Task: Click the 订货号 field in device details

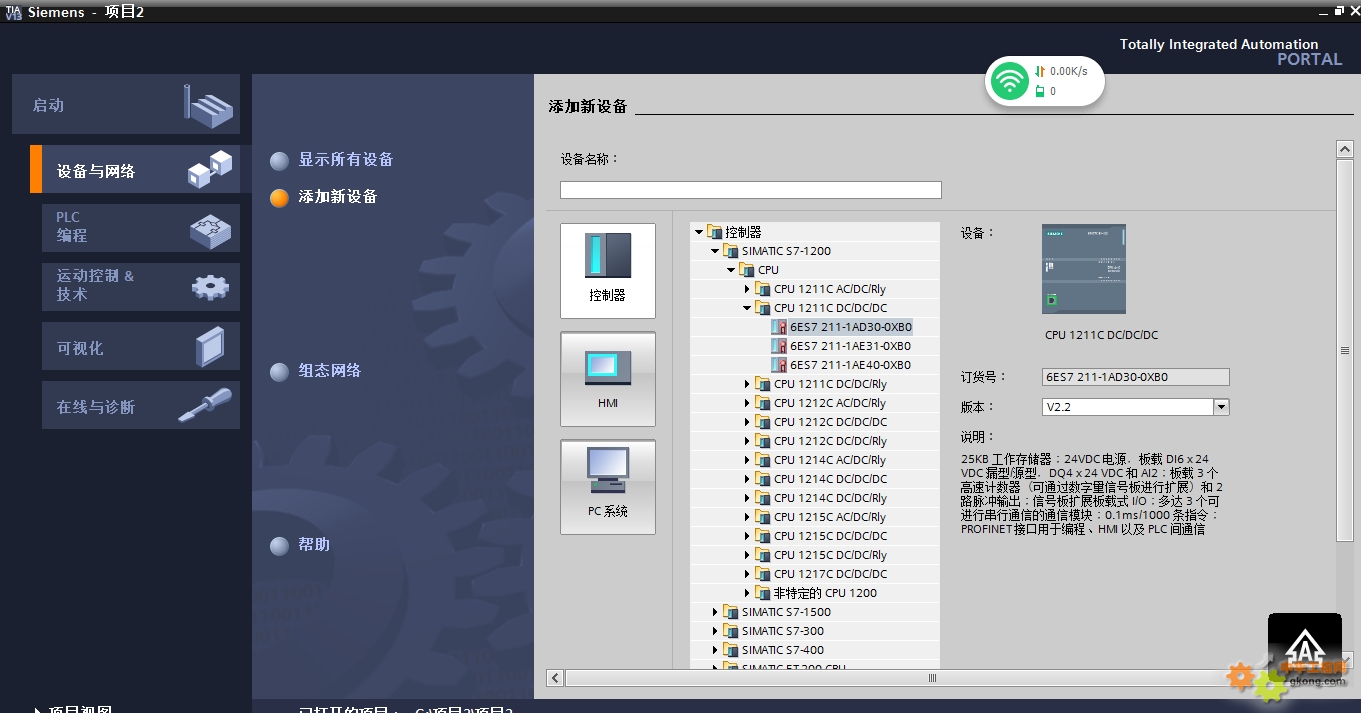Action: [1135, 377]
